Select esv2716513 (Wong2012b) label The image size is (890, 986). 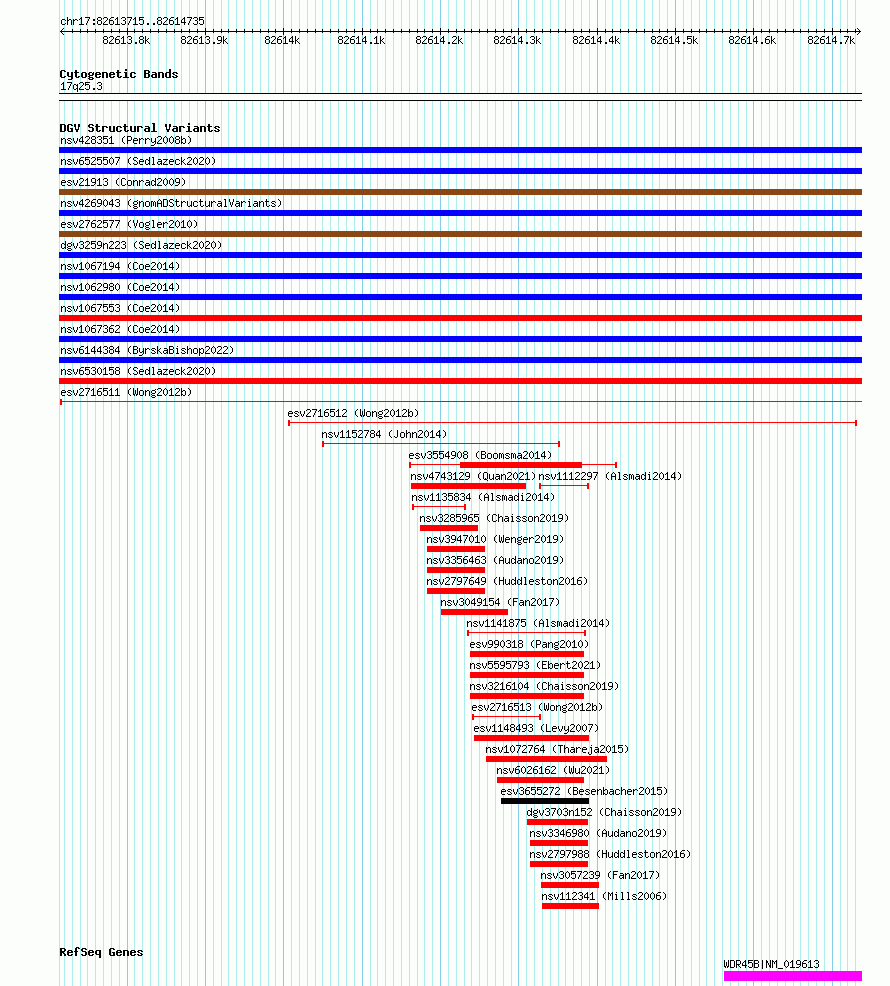click(537, 707)
